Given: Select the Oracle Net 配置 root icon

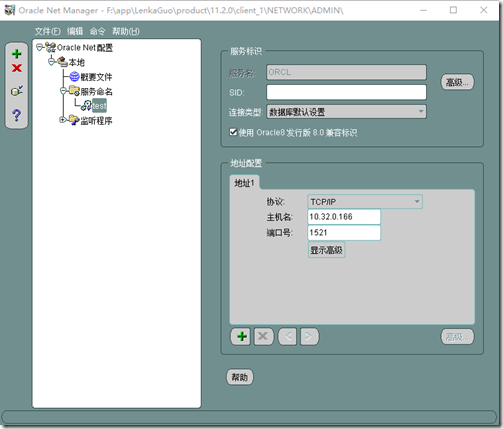Looking at the screenshot, I should (x=51, y=47).
